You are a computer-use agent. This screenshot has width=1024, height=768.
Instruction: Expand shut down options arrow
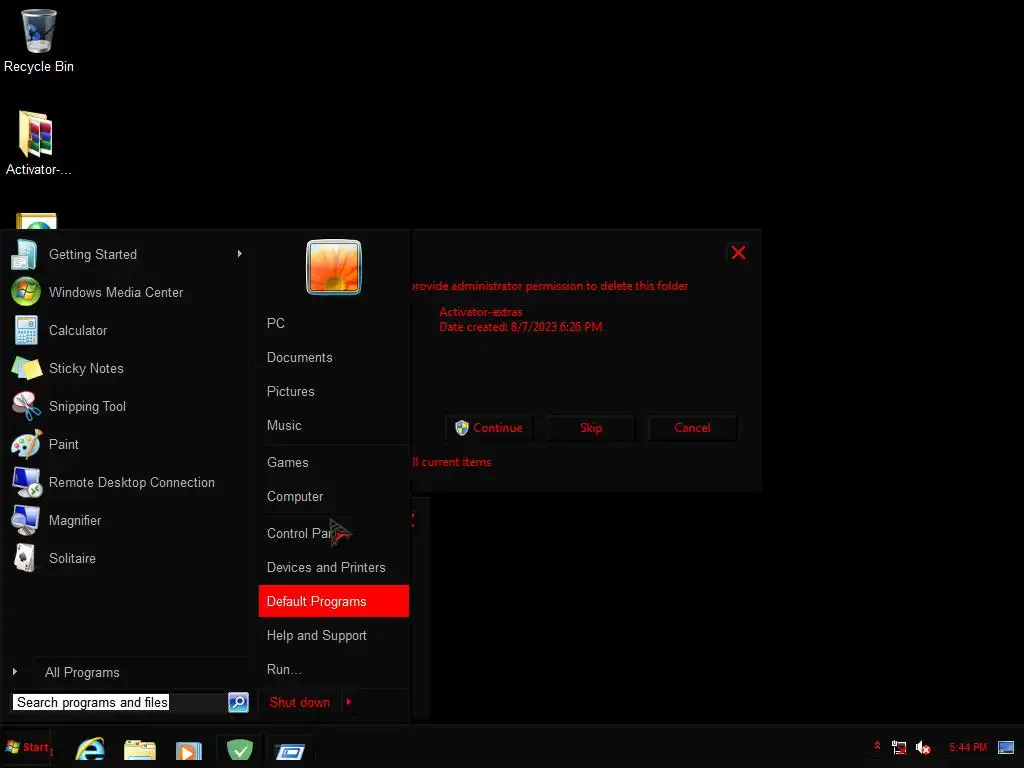coord(349,702)
